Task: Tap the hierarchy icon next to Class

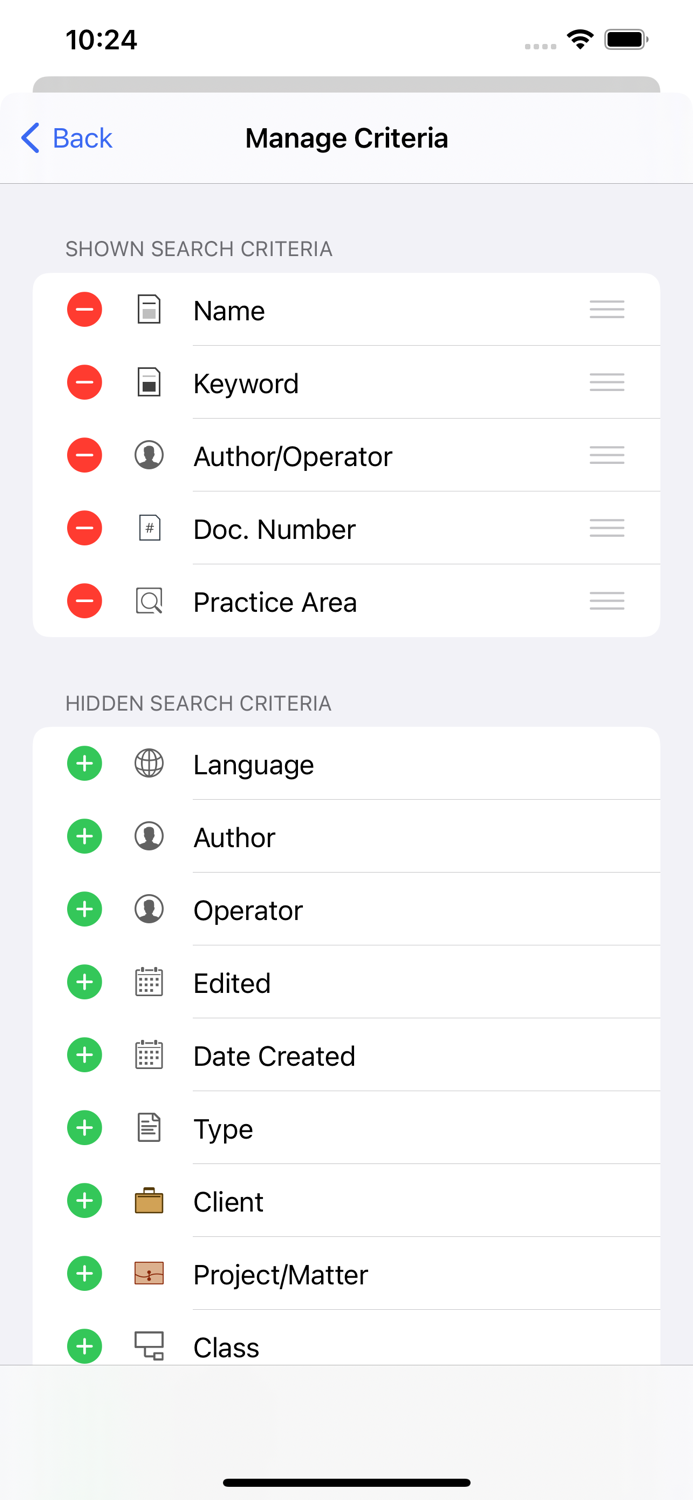Action: [148, 1346]
